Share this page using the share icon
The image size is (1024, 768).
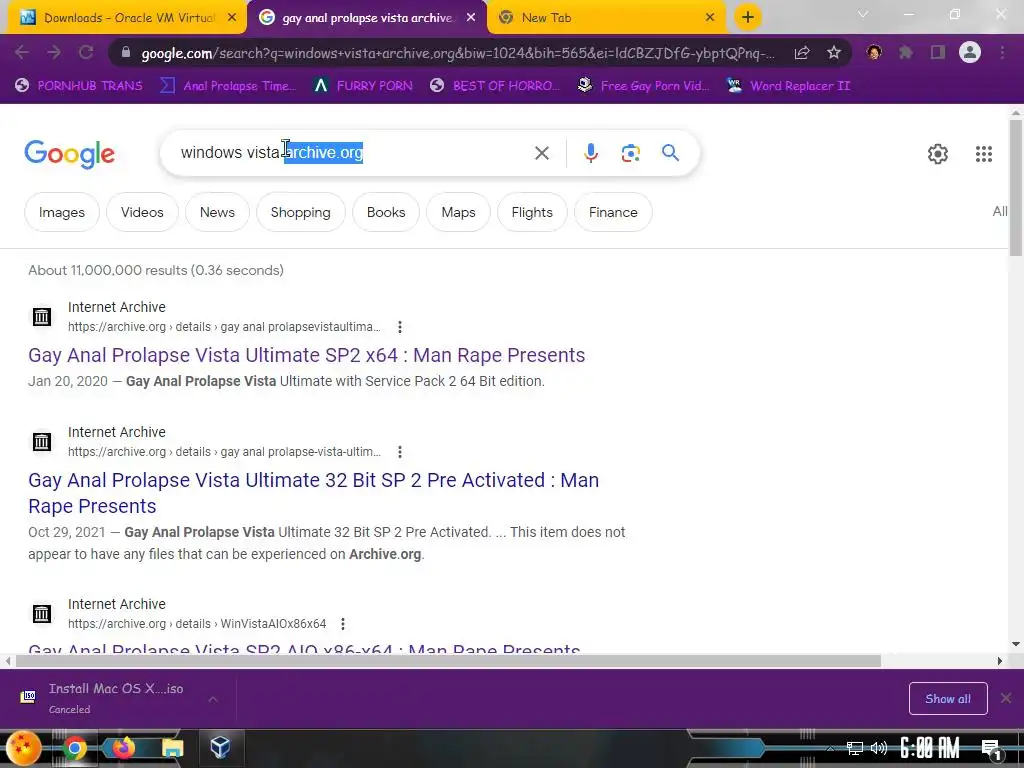click(x=802, y=52)
